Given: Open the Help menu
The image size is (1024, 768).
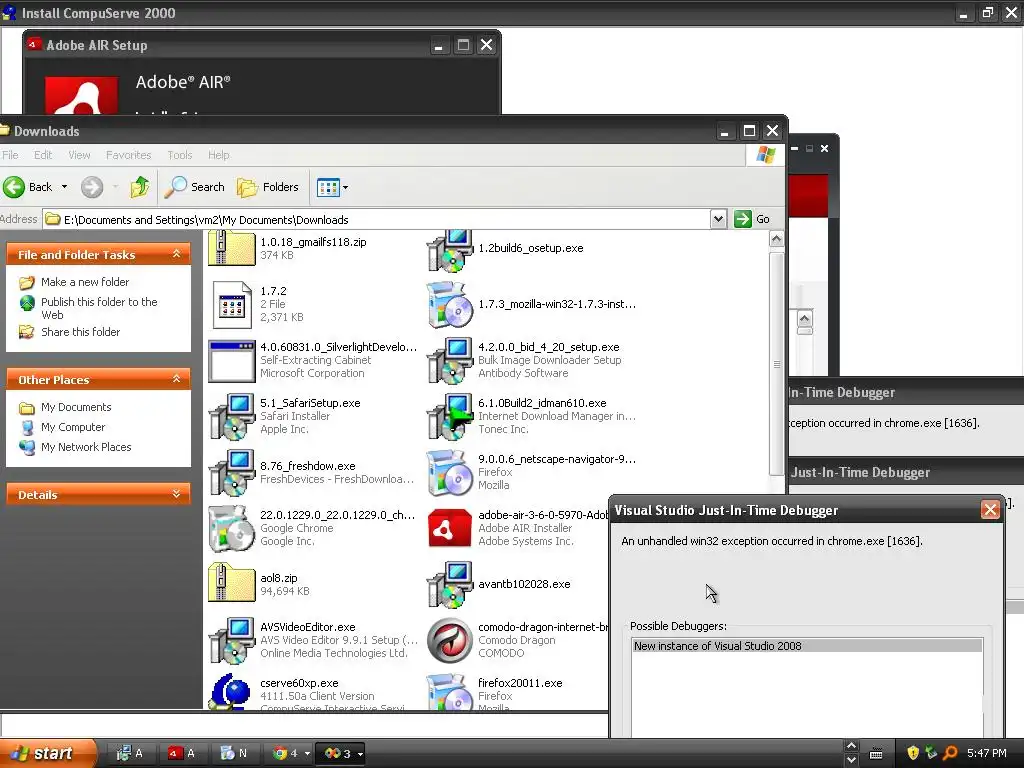Looking at the screenshot, I should pyautogui.click(x=219, y=155).
